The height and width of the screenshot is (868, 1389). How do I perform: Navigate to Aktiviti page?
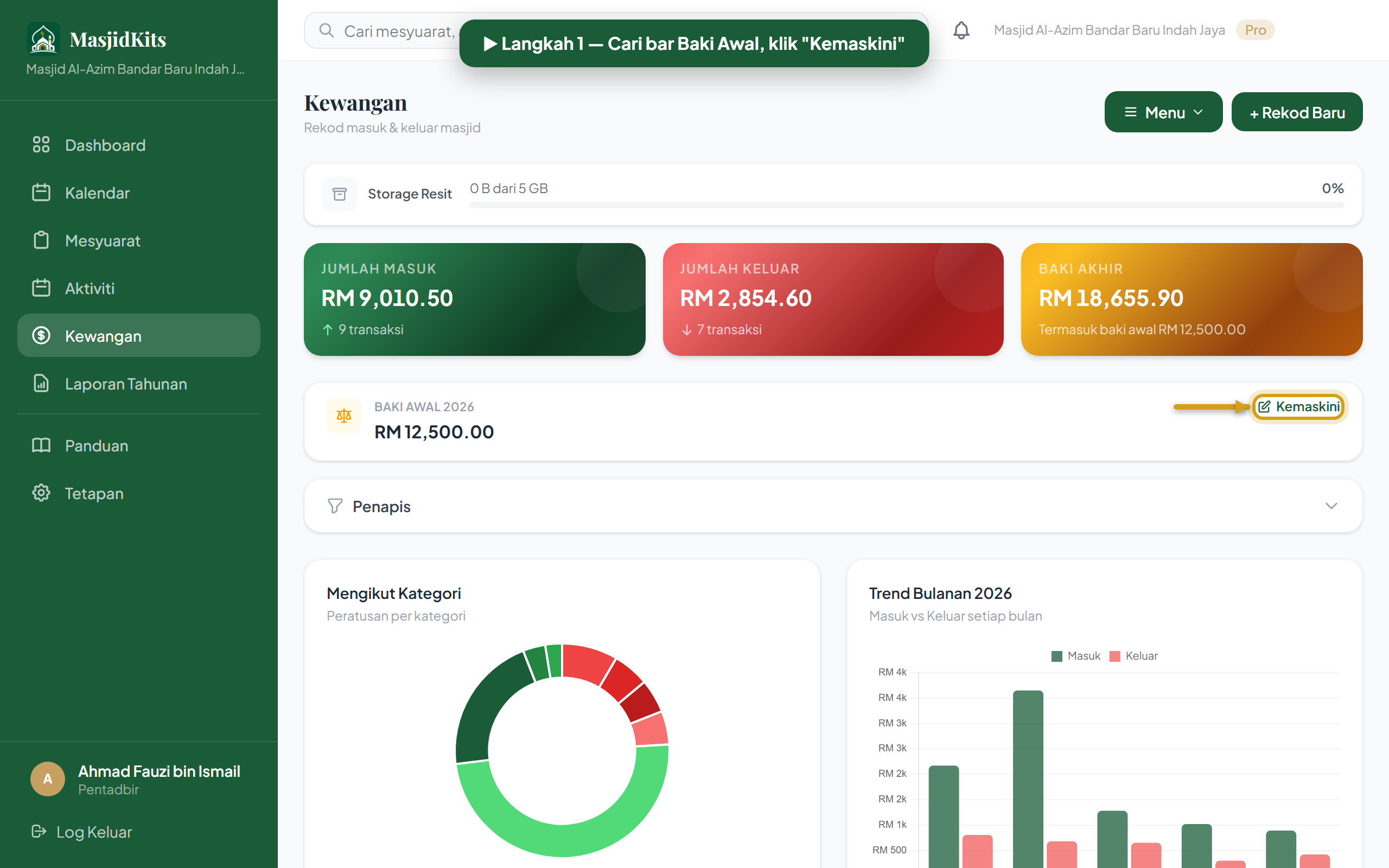[138, 288]
